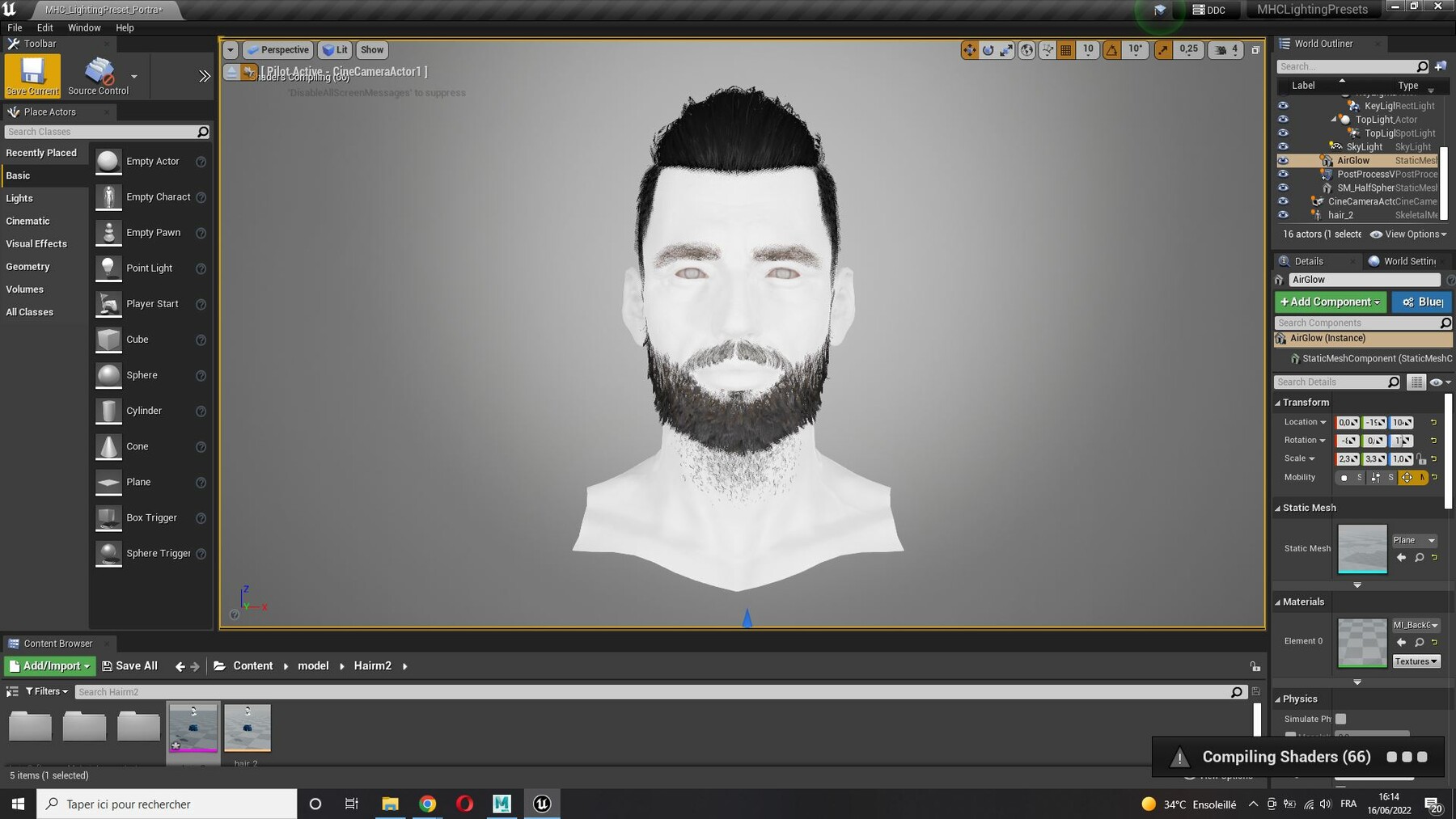Click the Box Trigger actor icon

tap(108, 517)
